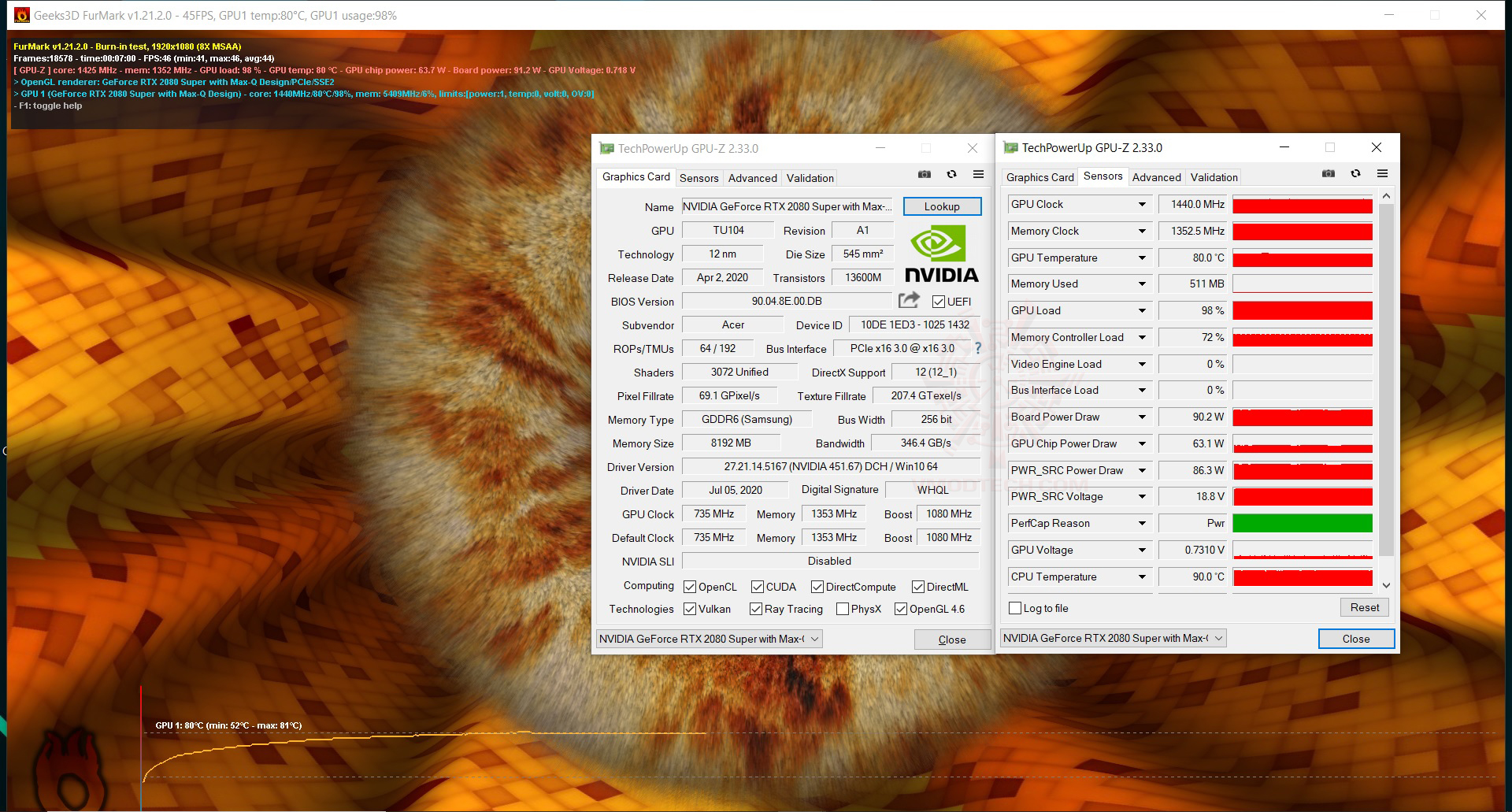The height and width of the screenshot is (812, 1512).
Task: Open the CPU Temperature sensor dropdown
Action: [1142, 577]
